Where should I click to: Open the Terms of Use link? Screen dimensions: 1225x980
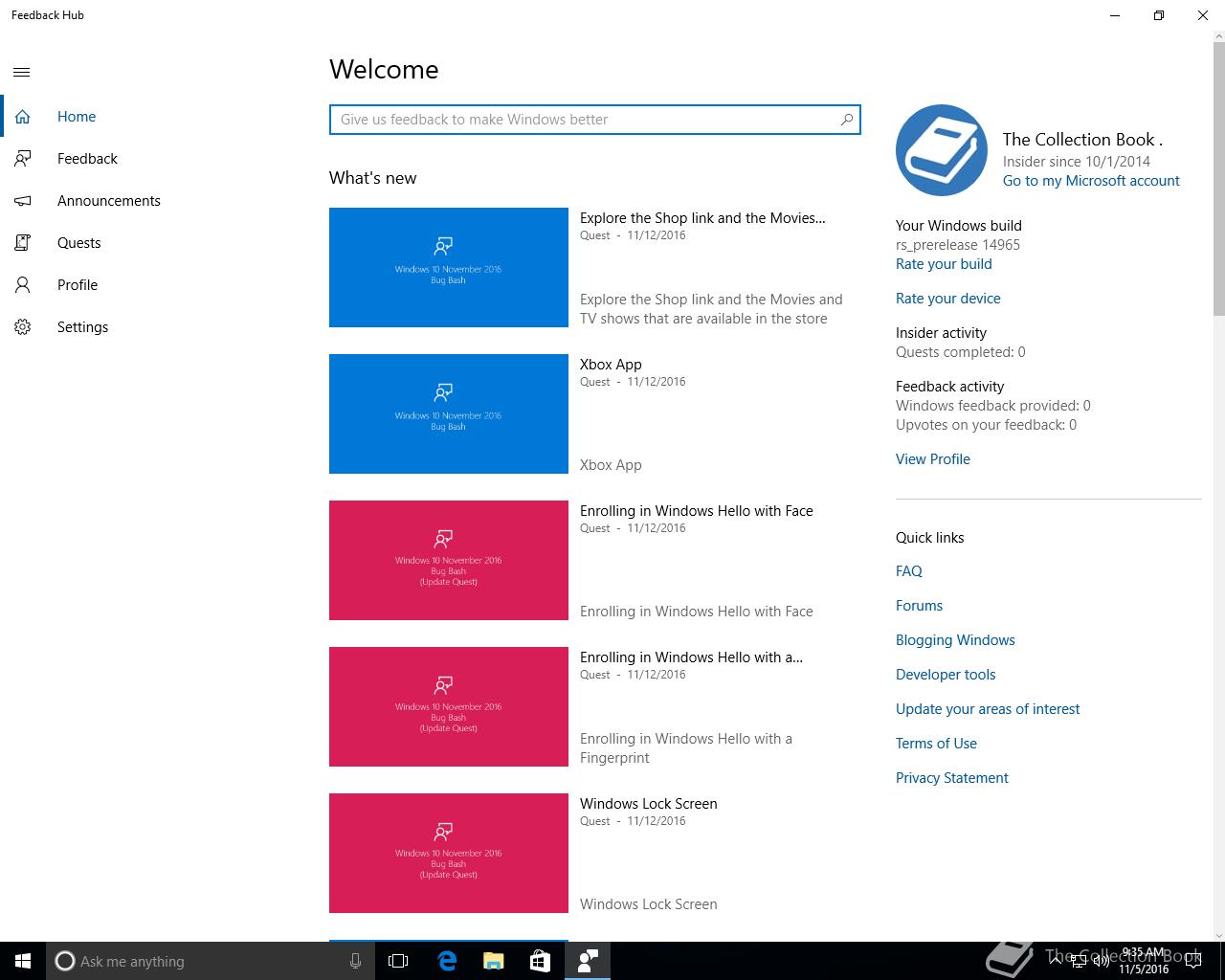936,744
